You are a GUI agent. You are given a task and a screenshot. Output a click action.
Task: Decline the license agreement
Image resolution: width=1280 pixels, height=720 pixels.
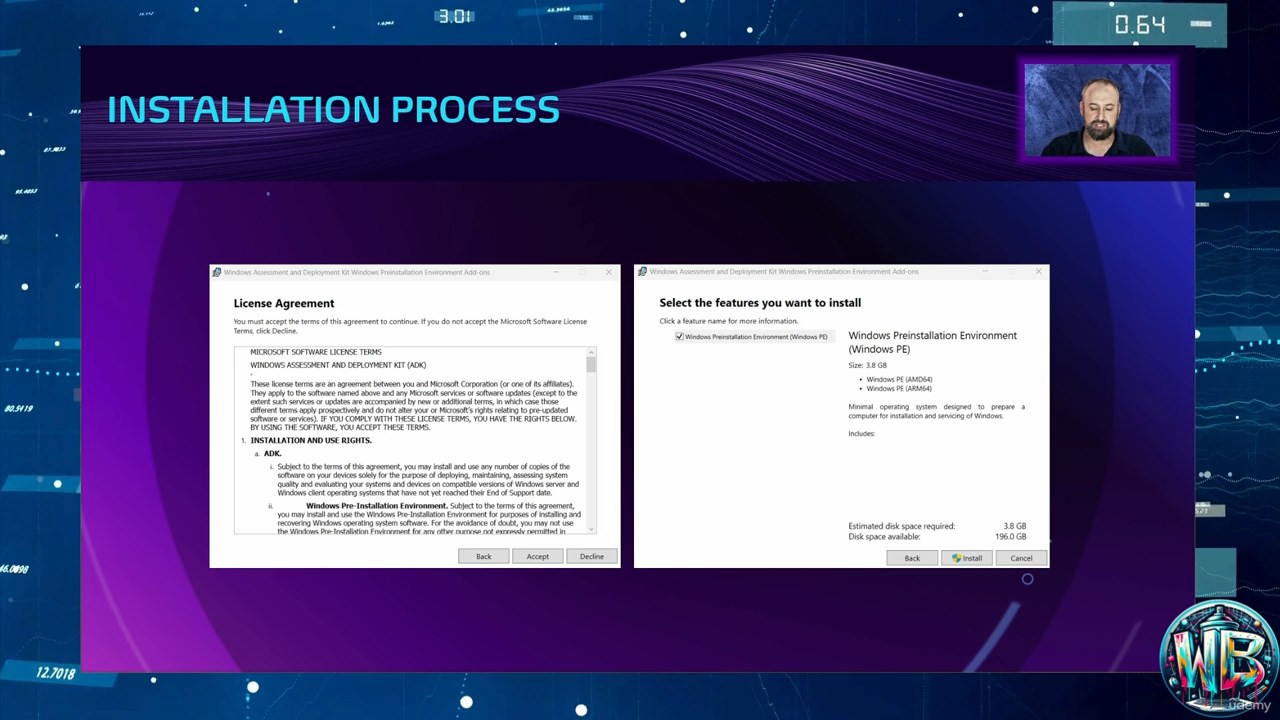coord(591,556)
